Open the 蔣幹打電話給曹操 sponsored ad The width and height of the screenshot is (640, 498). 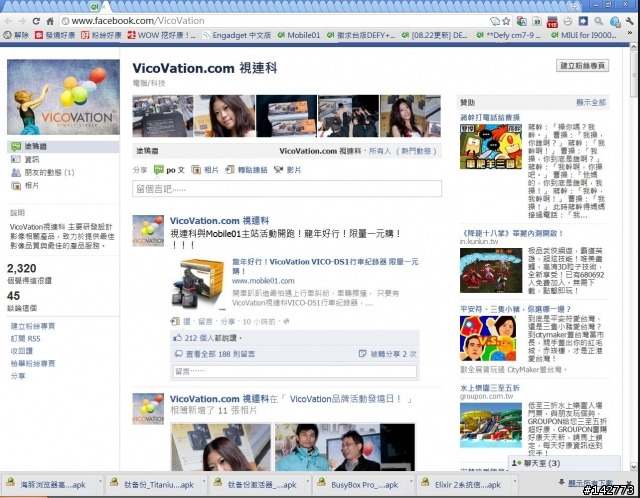(490, 118)
